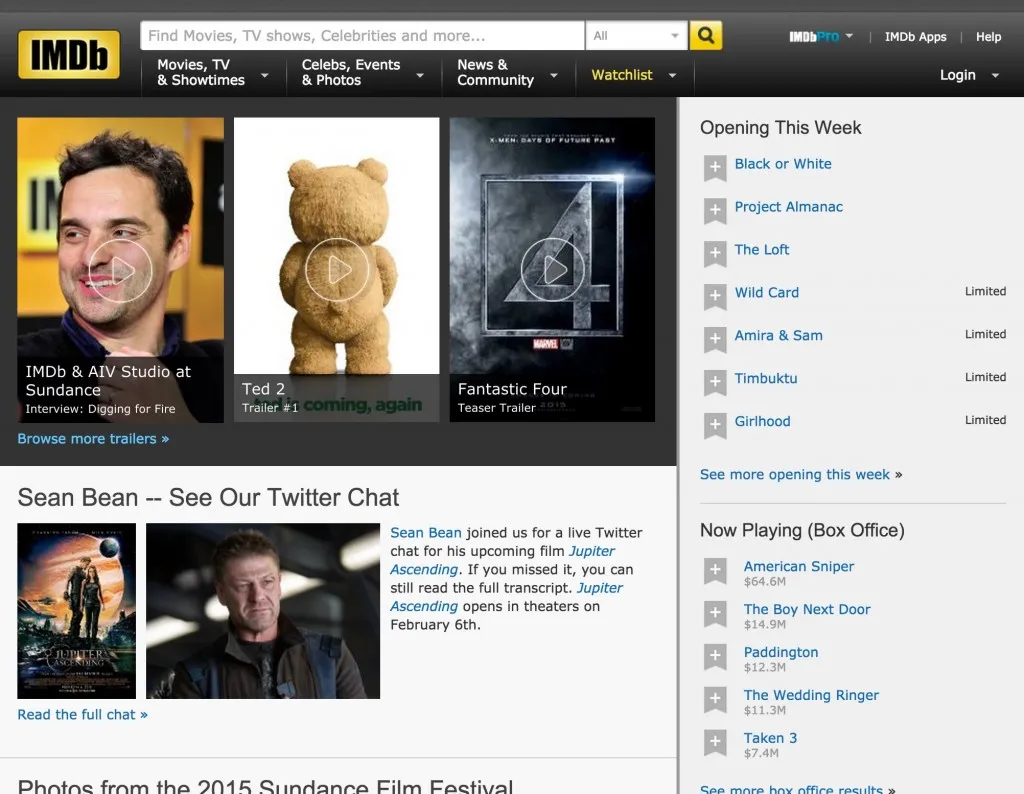Add American Sniper to watchlist
Image resolution: width=1024 pixels, height=794 pixels.
point(715,570)
